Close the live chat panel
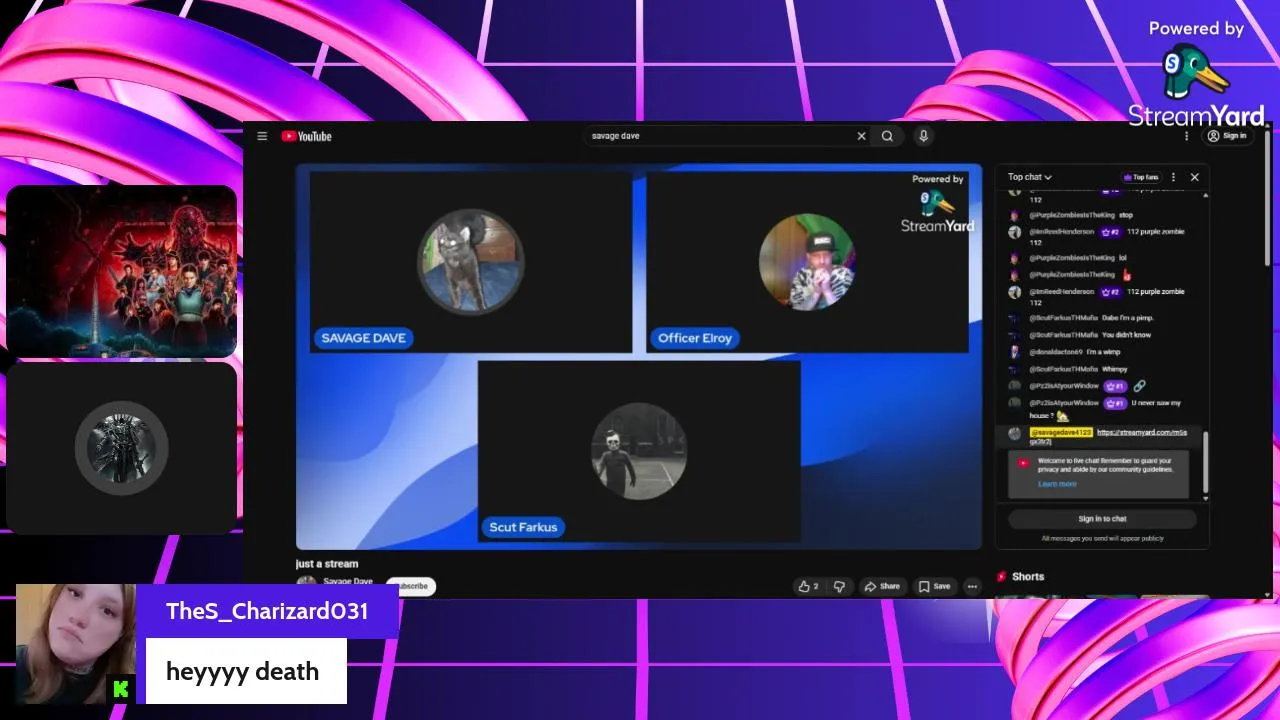The width and height of the screenshot is (1280, 720). [x=1194, y=177]
